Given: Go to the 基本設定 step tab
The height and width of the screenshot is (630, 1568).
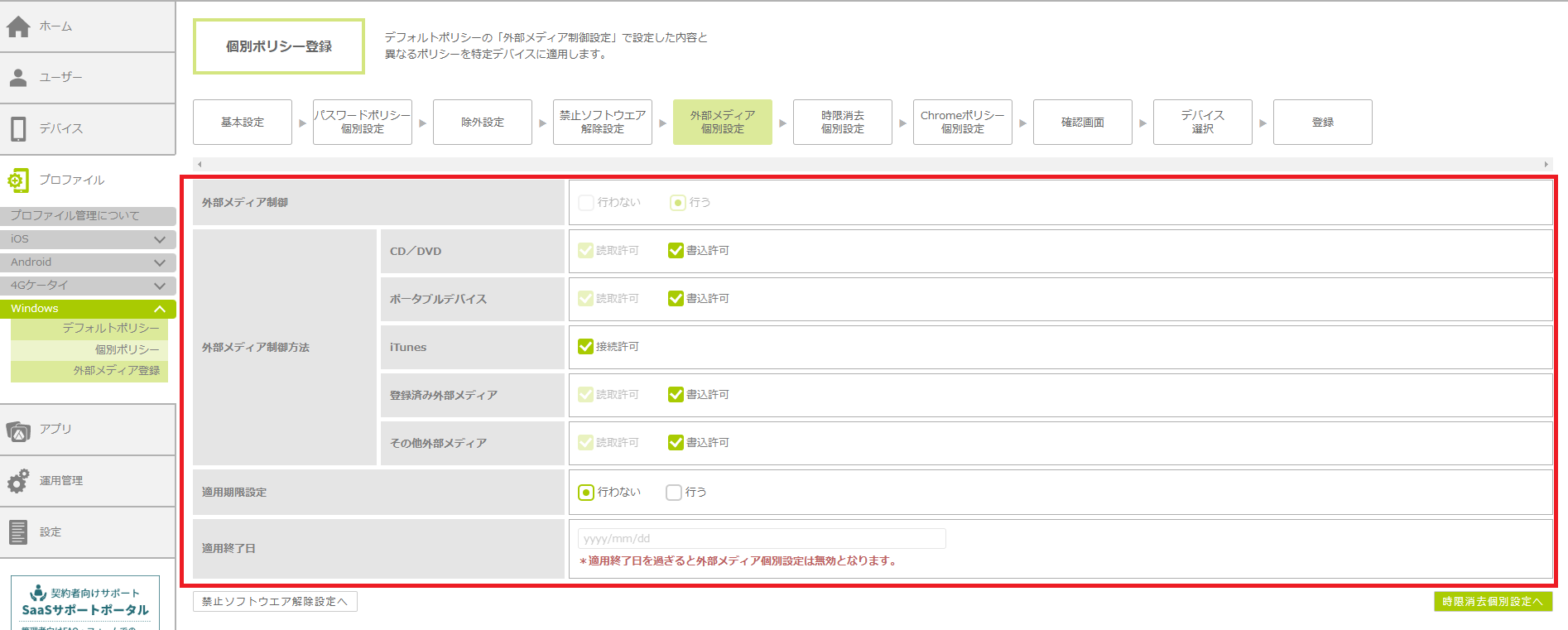Looking at the screenshot, I should 243,123.
